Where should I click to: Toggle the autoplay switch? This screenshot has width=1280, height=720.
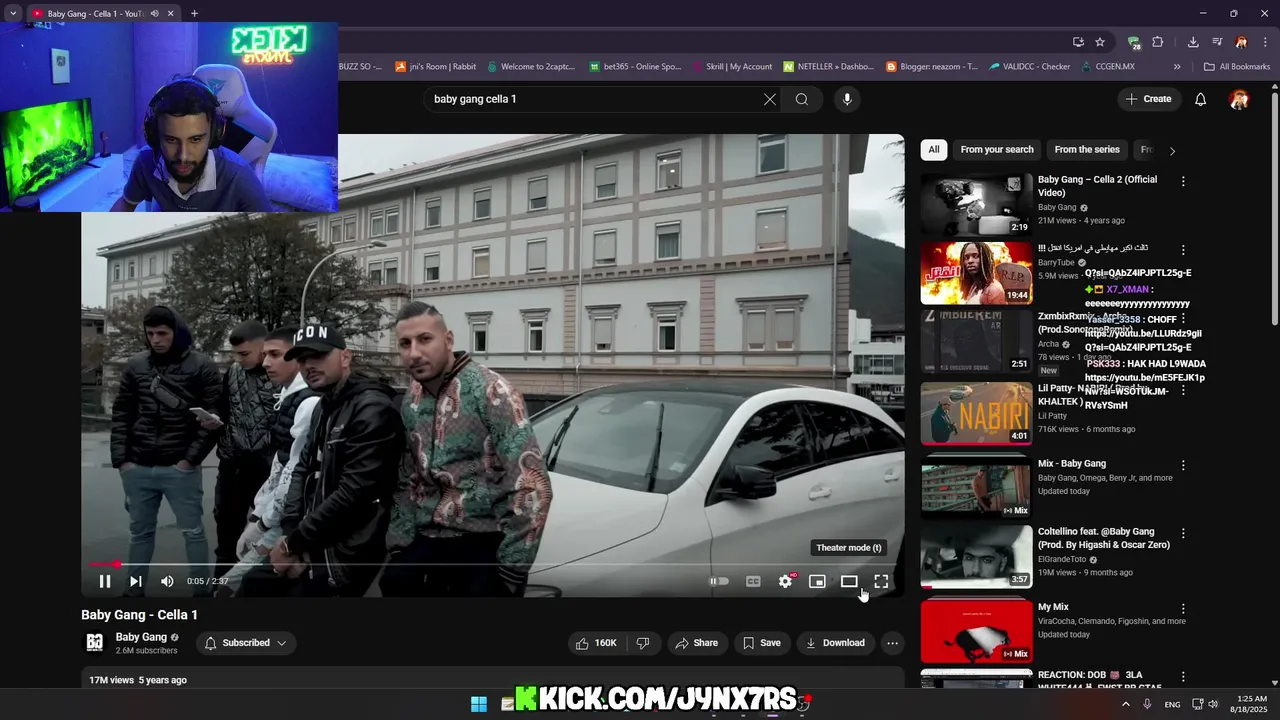pos(719,581)
